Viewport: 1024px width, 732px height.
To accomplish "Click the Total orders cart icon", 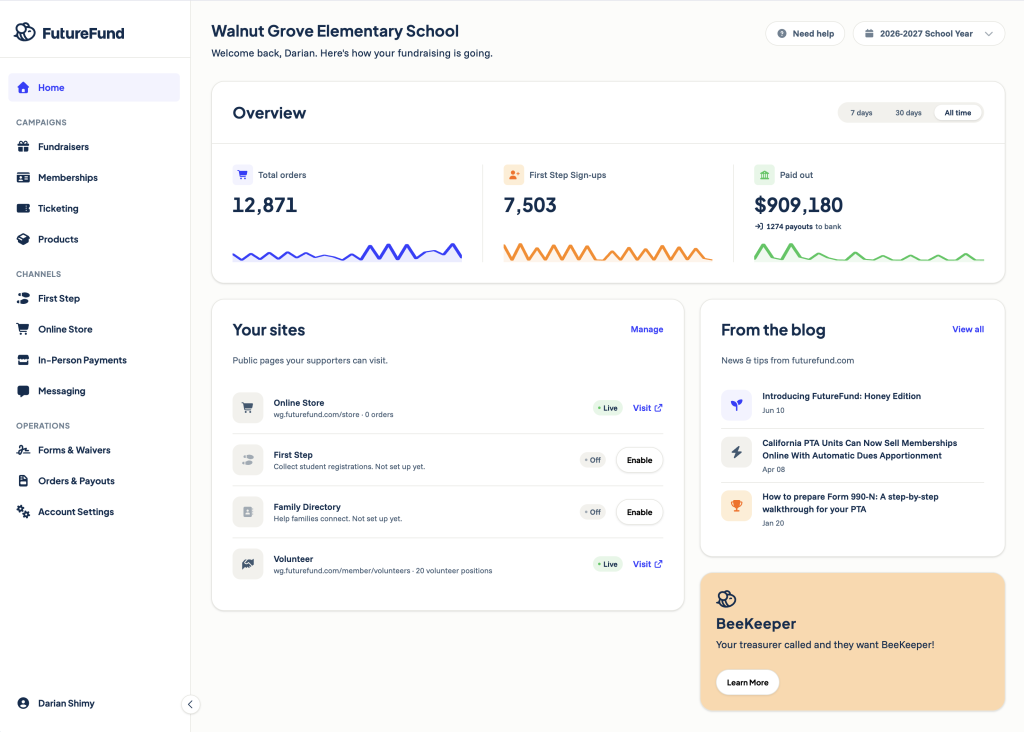I will (242, 175).
